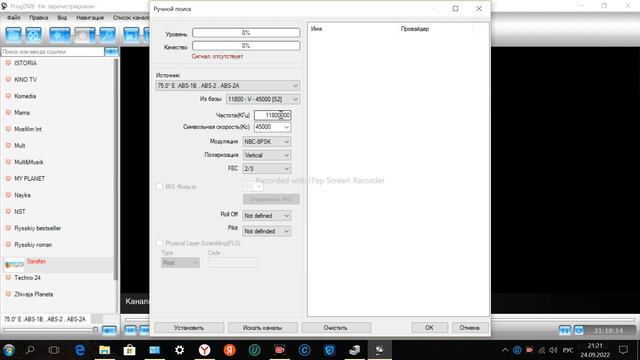Screen dimensions: 640x360
Task: Click the red screen recorder taskbar icon
Action: [x=280, y=350]
